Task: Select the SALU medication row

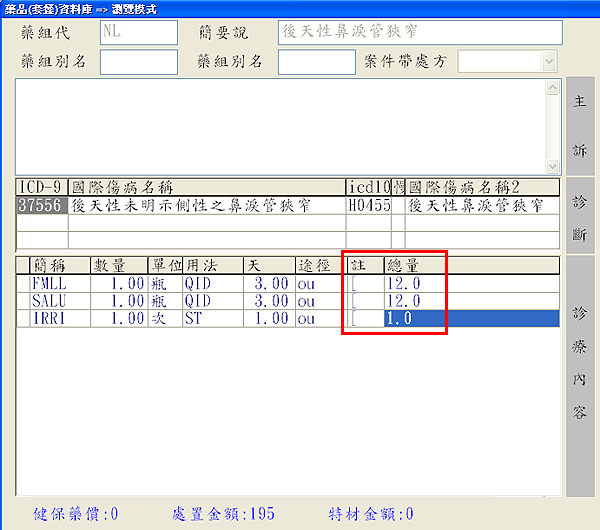Action: pyautogui.click(x=52, y=301)
